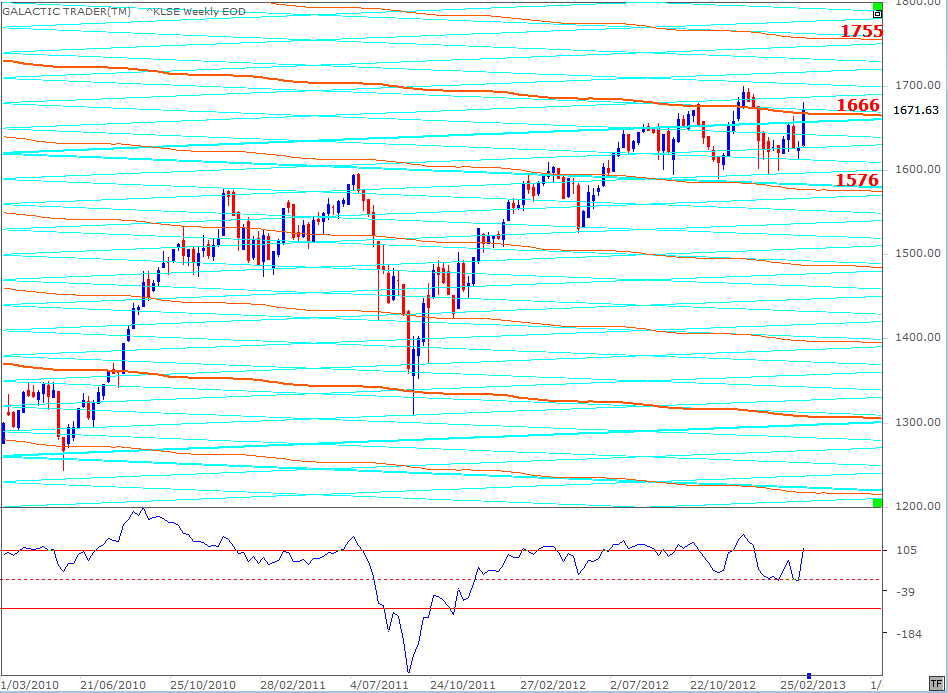Click the 25/10/2010 date label
948x693 pixels.
point(203,685)
